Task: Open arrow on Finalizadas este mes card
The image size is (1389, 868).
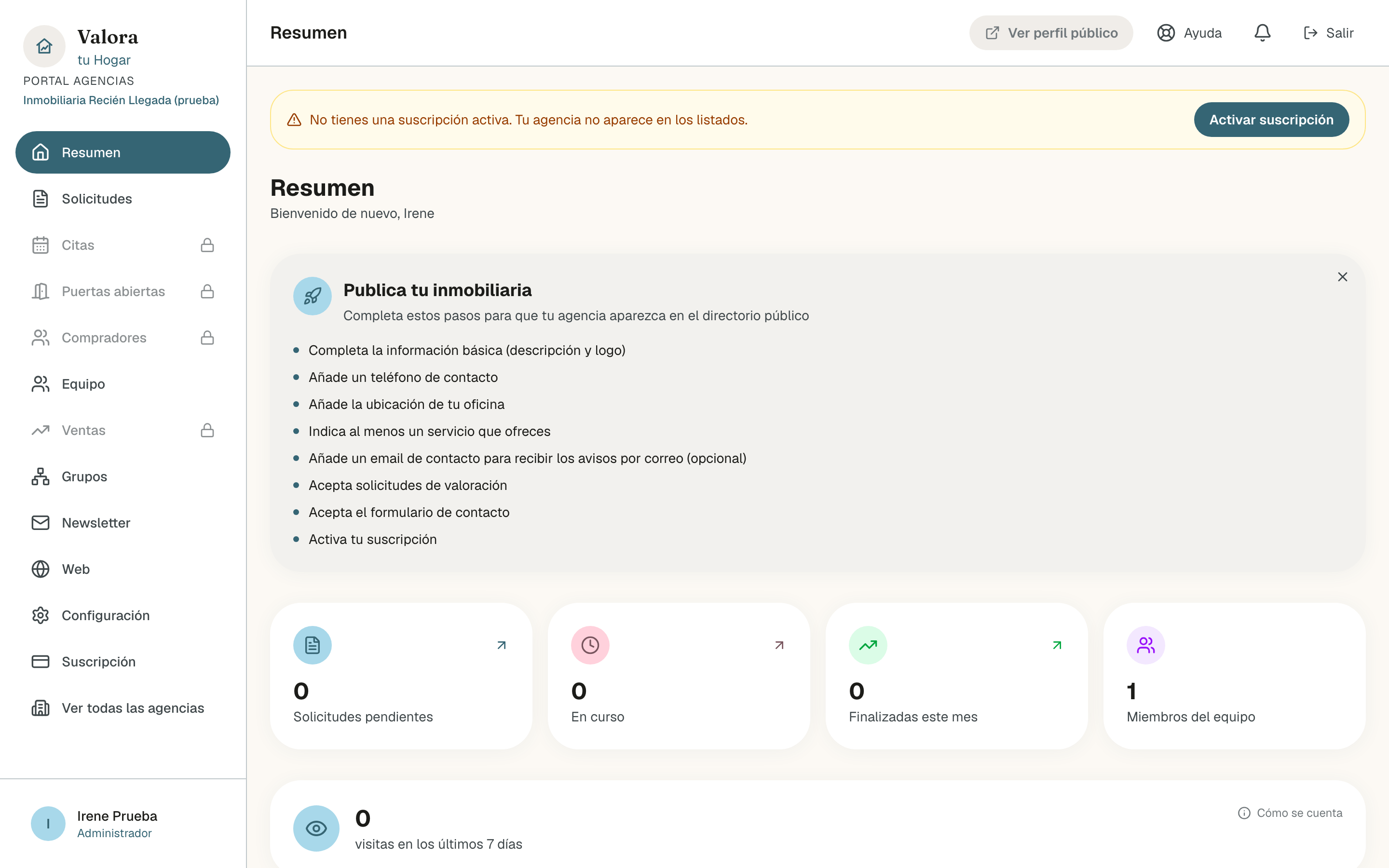Action: (x=1057, y=645)
